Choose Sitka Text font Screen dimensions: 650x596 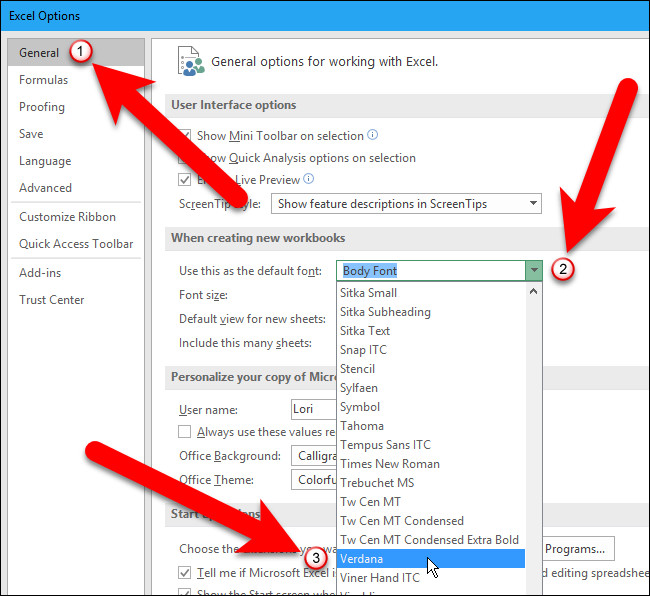tap(431, 331)
